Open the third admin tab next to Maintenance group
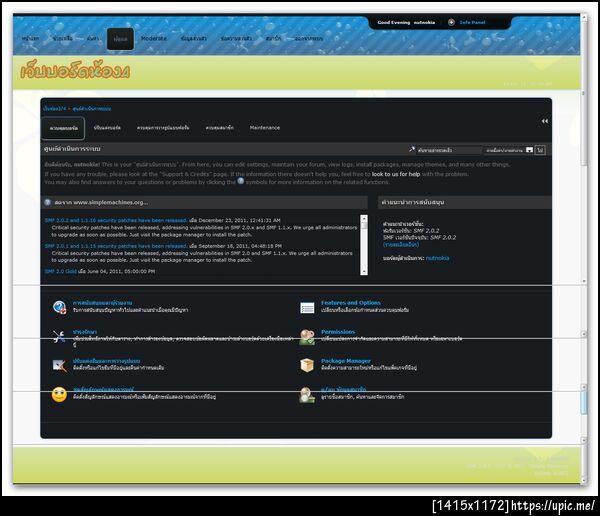 coord(163,127)
